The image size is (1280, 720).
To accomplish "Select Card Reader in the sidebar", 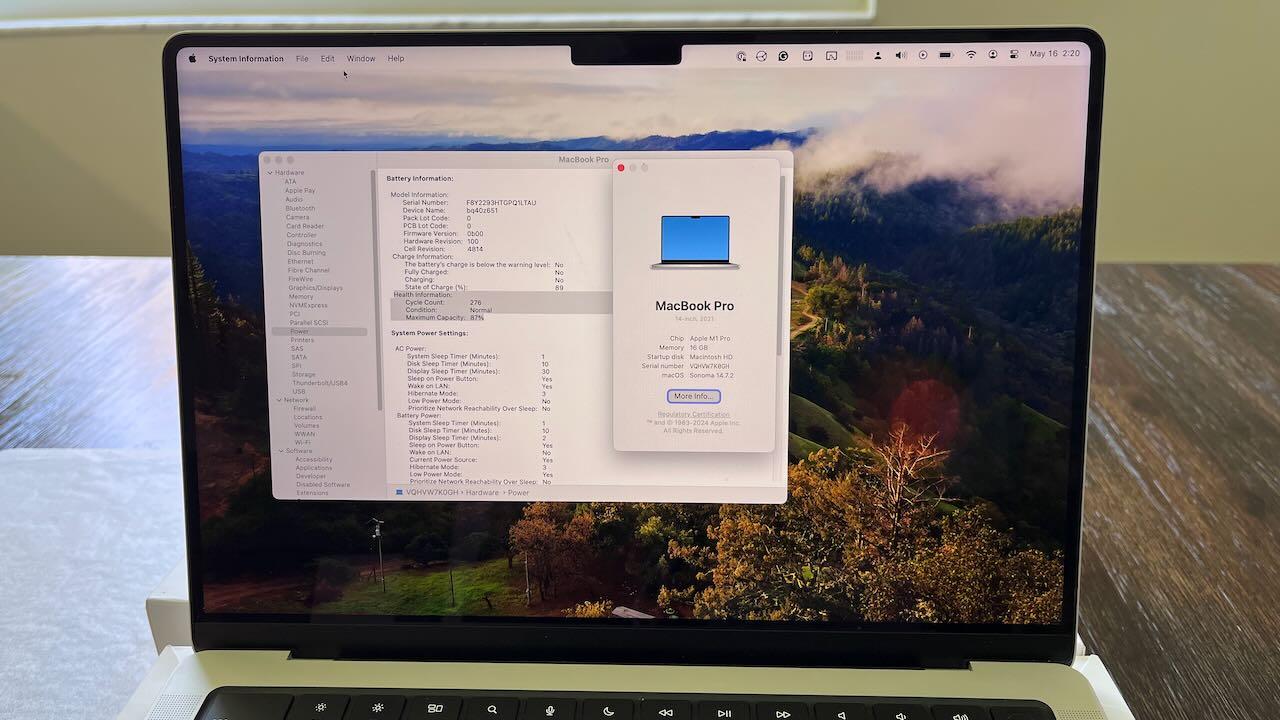I will point(305,227).
